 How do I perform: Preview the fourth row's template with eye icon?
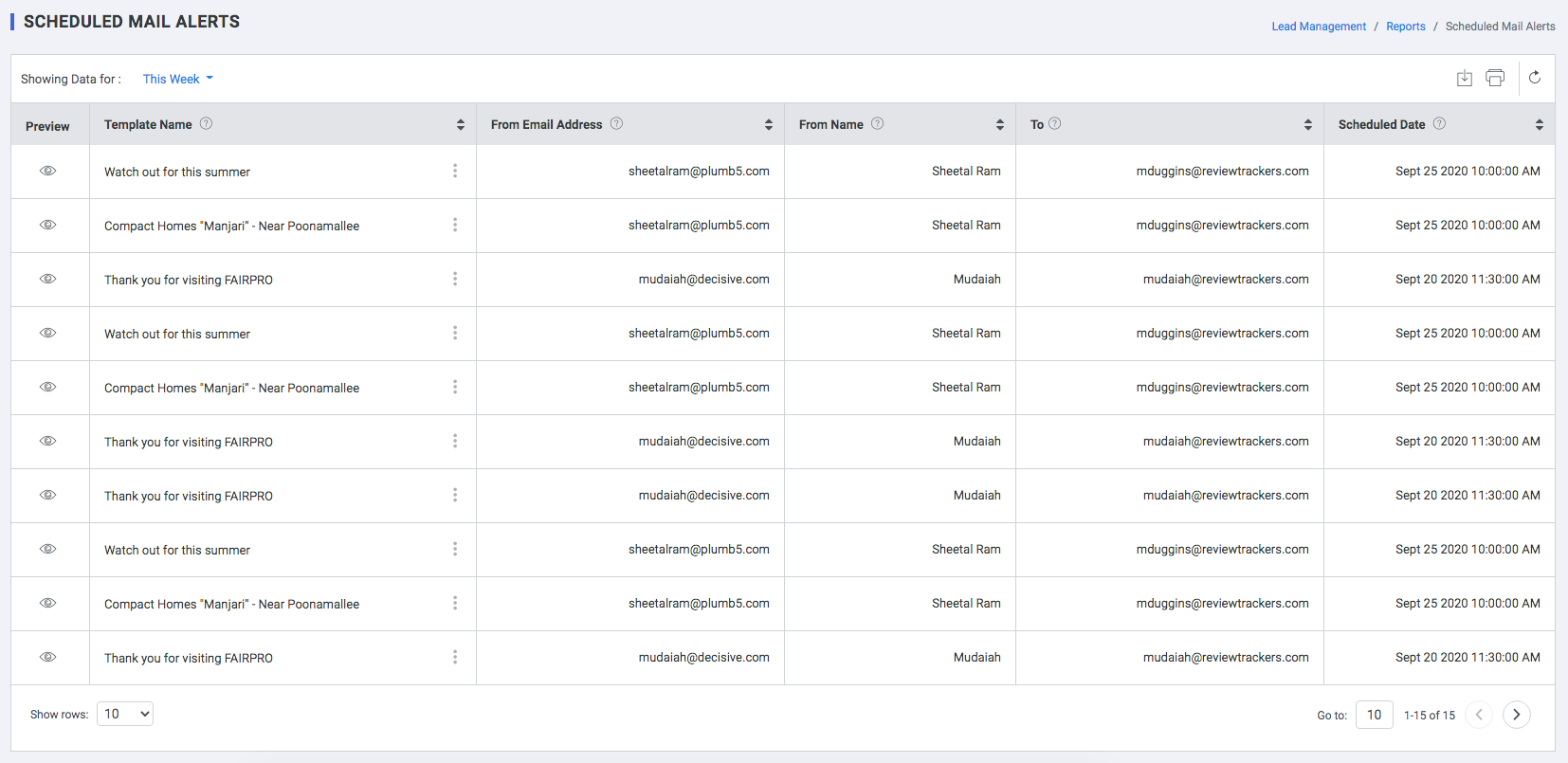coord(48,333)
